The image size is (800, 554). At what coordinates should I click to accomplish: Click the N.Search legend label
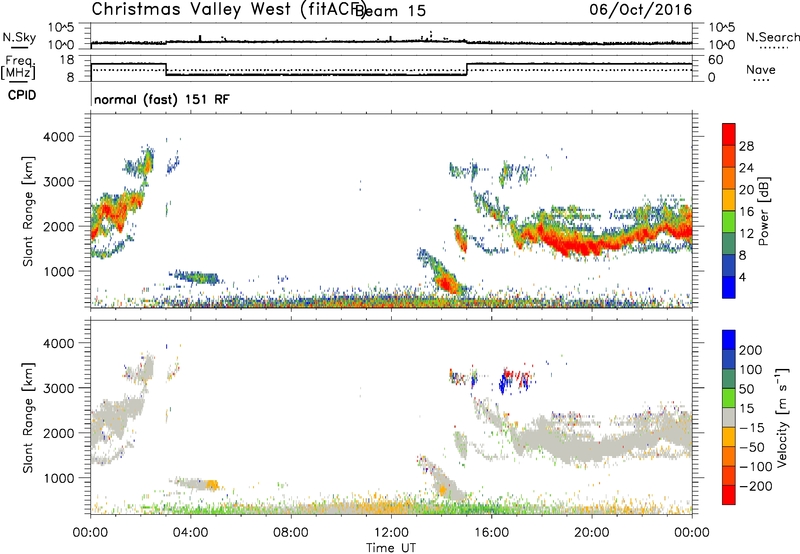click(x=773, y=37)
